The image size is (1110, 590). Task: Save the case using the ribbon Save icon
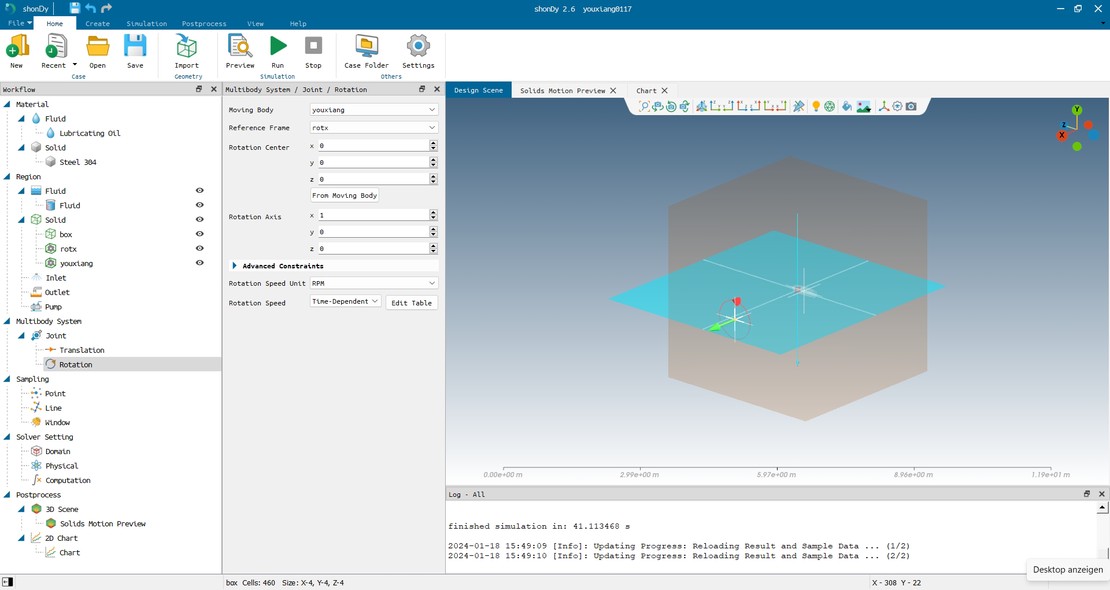click(x=135, y=47)
